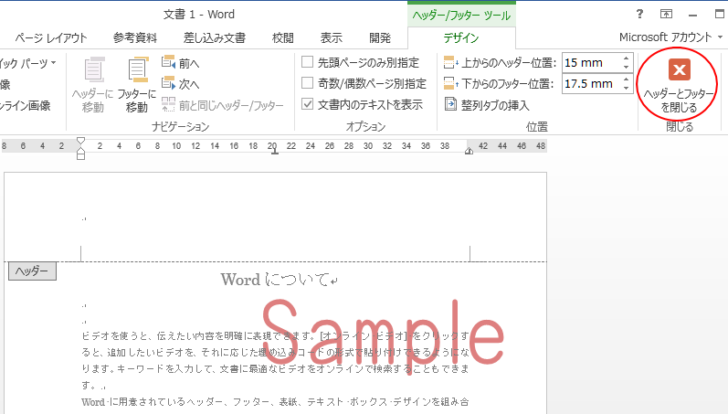Close header and footer editing

[x=679, y=86]
